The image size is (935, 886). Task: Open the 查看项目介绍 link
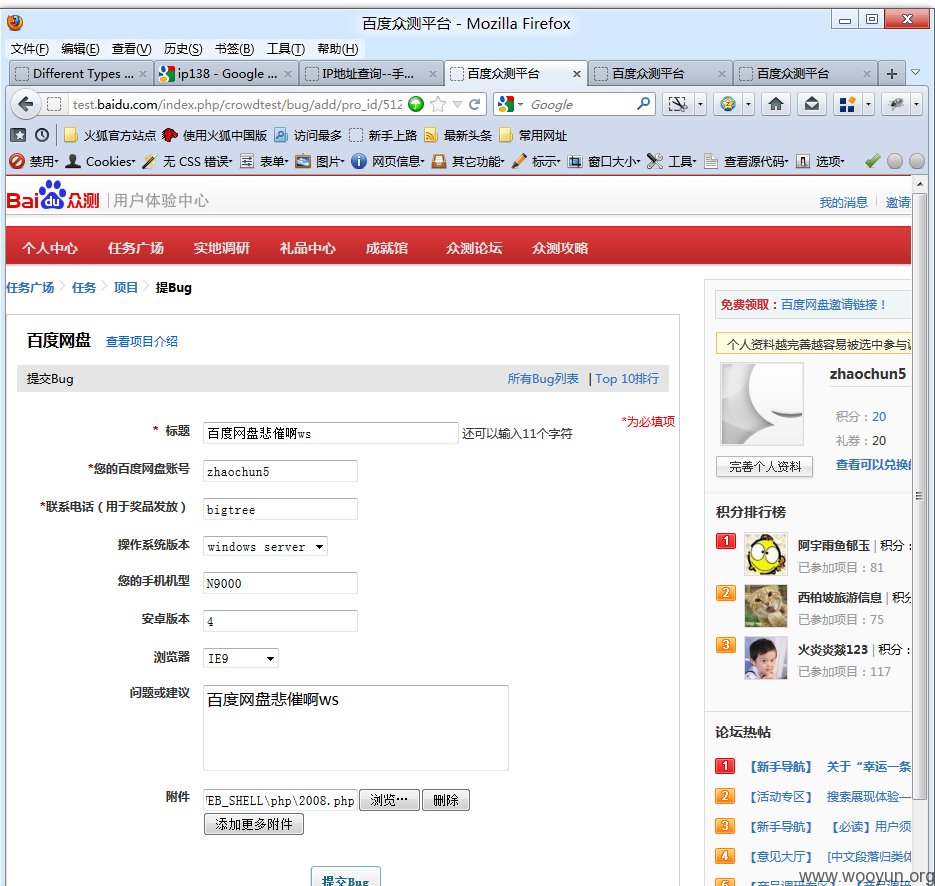(141, 342)
